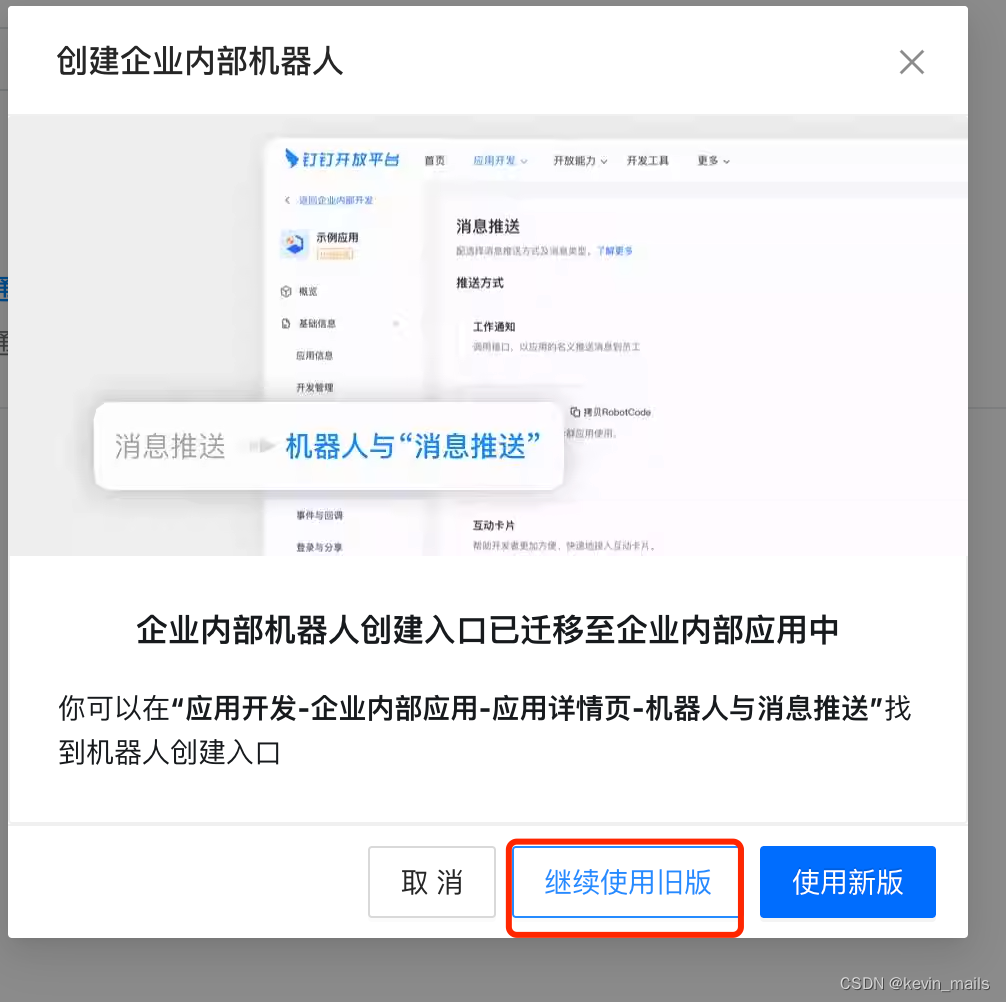Screen dimensions: 1006x1002
Task: Click the copy icon next to 拷贝RobotCode
Action: point(575,412)
